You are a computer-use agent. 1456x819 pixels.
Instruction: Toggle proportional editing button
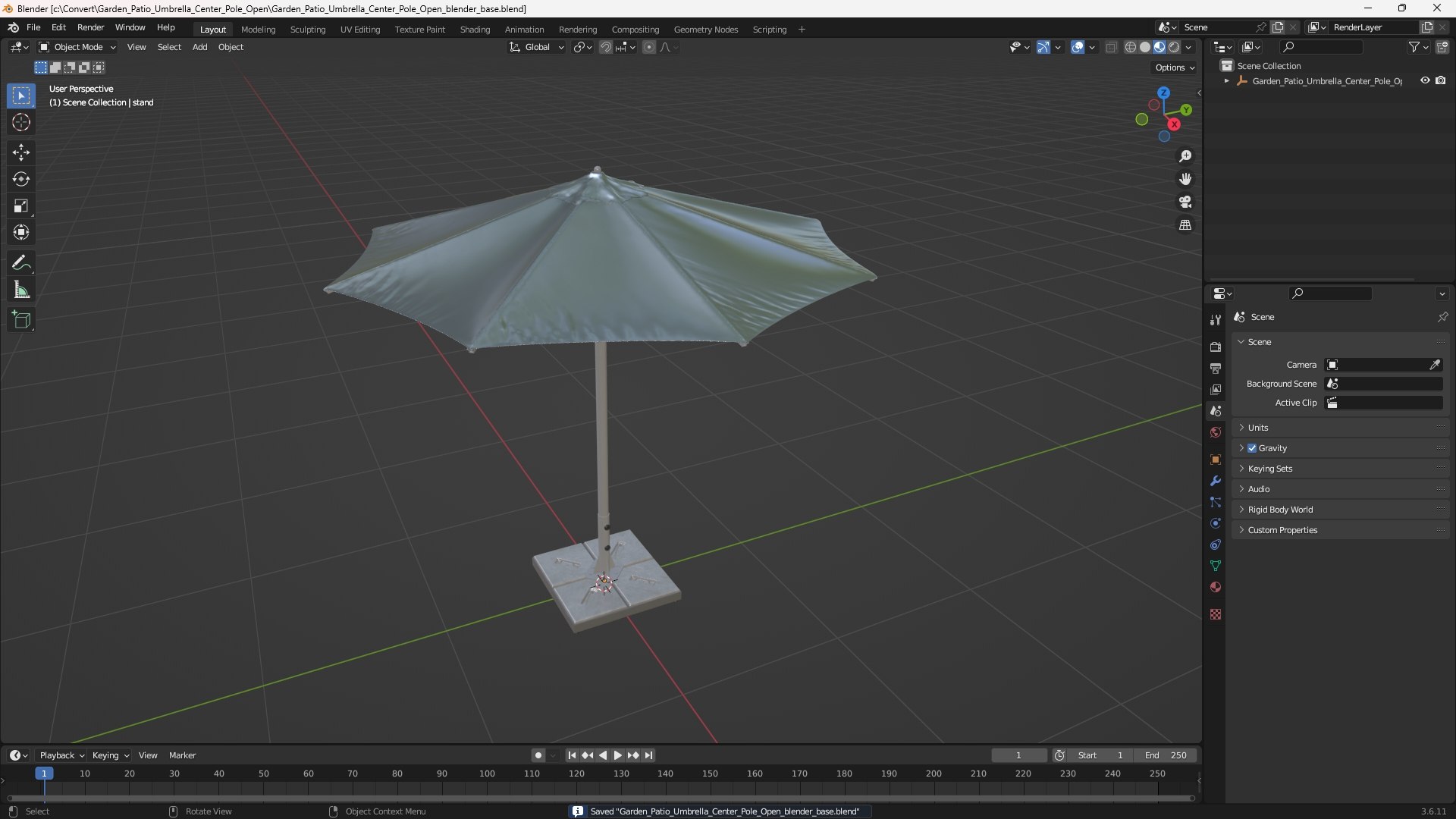point(649,47)
